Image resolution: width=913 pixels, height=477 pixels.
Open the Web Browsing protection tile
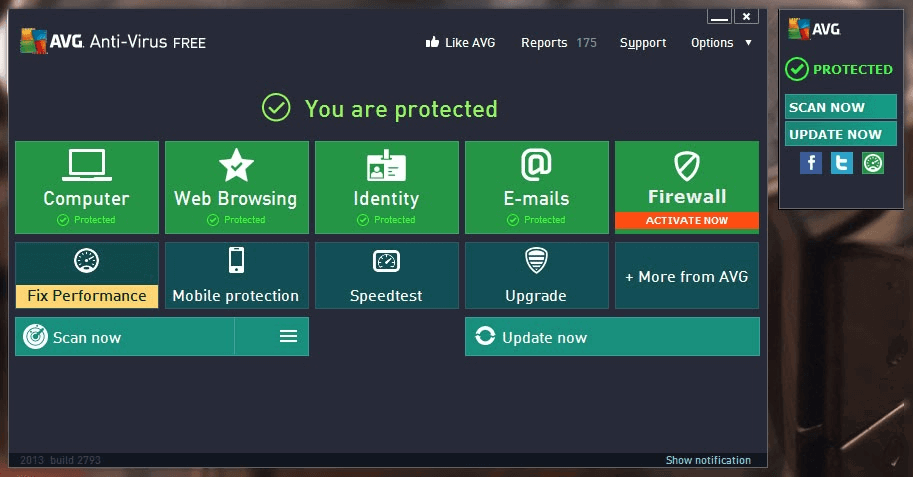click(236, 187)
